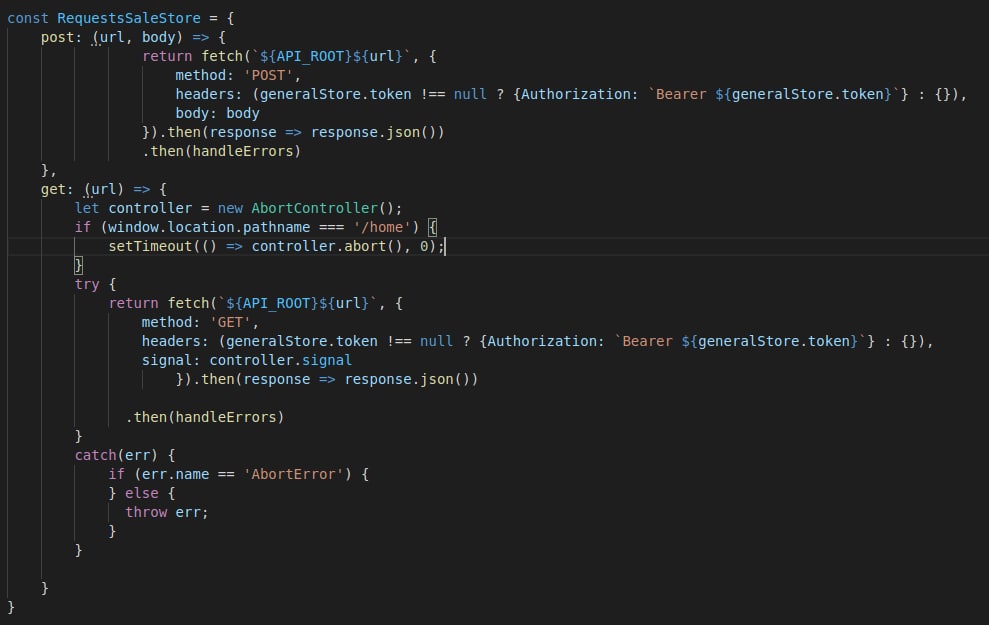Click 'setTimeout' function call

(x=150, y=246)
